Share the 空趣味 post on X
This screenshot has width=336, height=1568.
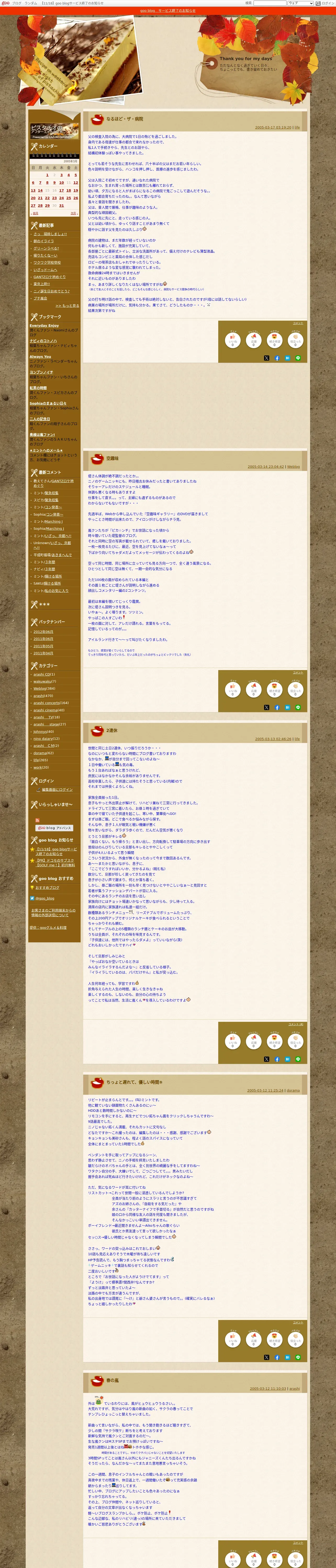[266, 707]
